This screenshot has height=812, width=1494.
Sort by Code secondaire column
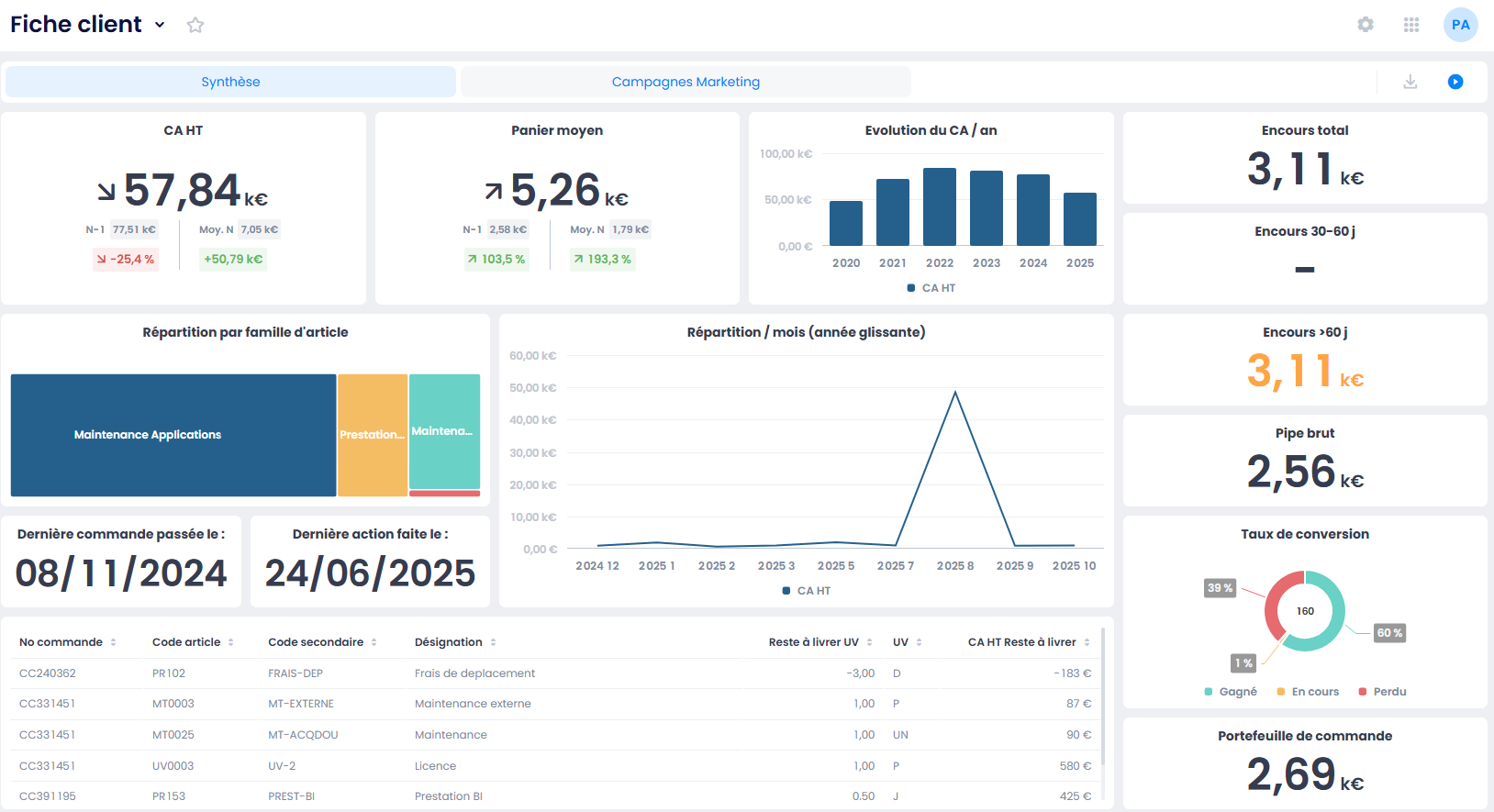(x=373, y=642)
